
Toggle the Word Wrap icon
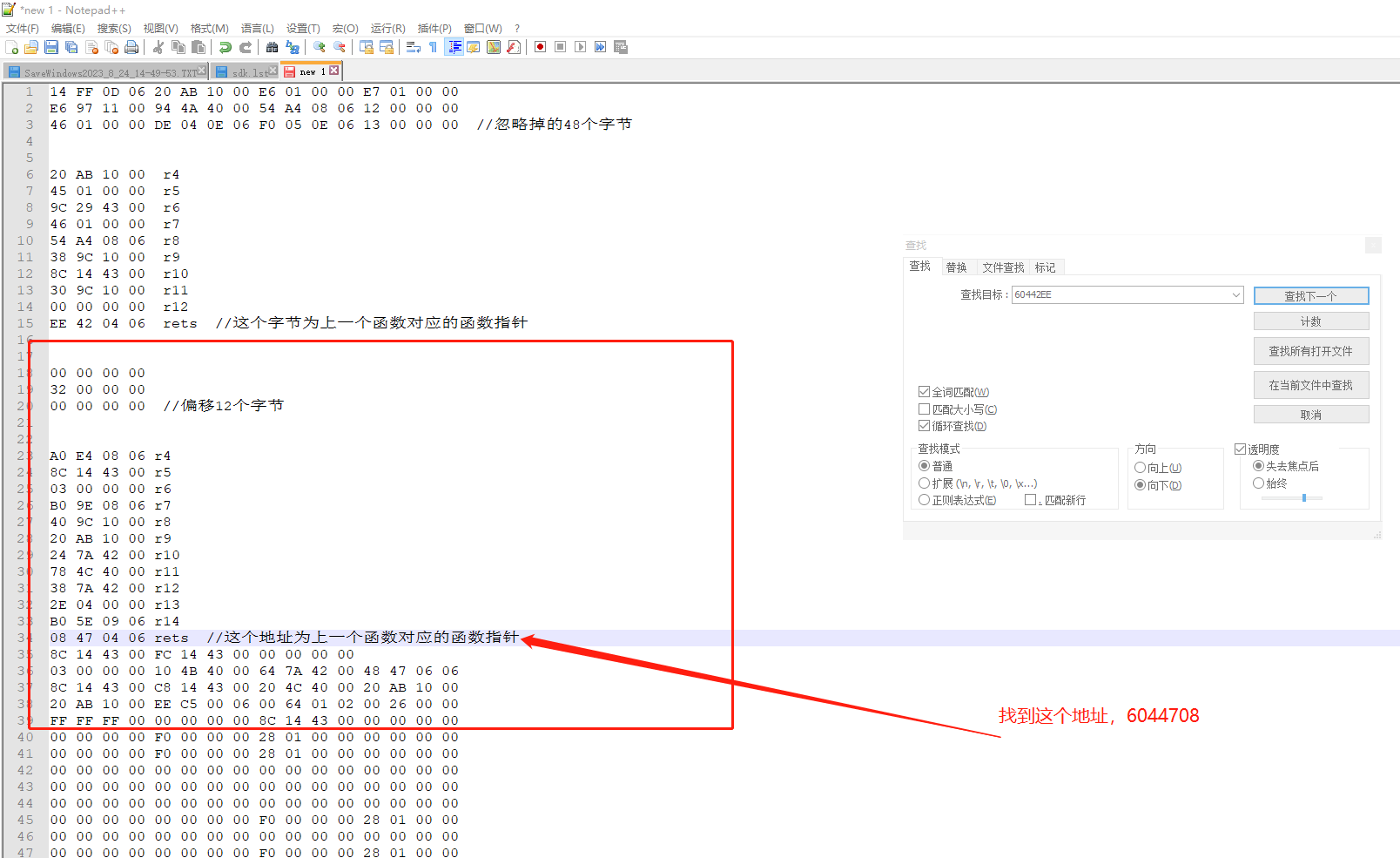pyautogui.click(x=414, y=47)
